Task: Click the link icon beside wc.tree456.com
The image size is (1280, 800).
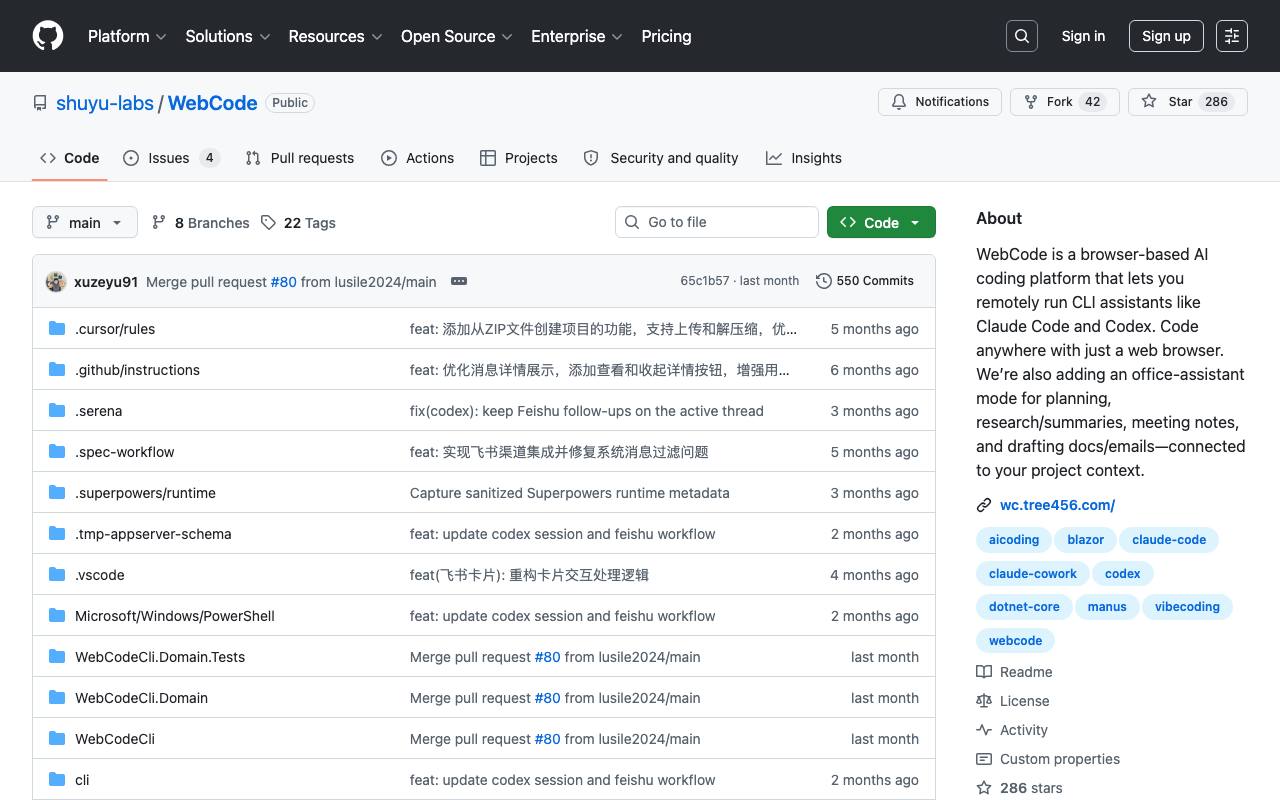Action: click(x=984, y=506)
